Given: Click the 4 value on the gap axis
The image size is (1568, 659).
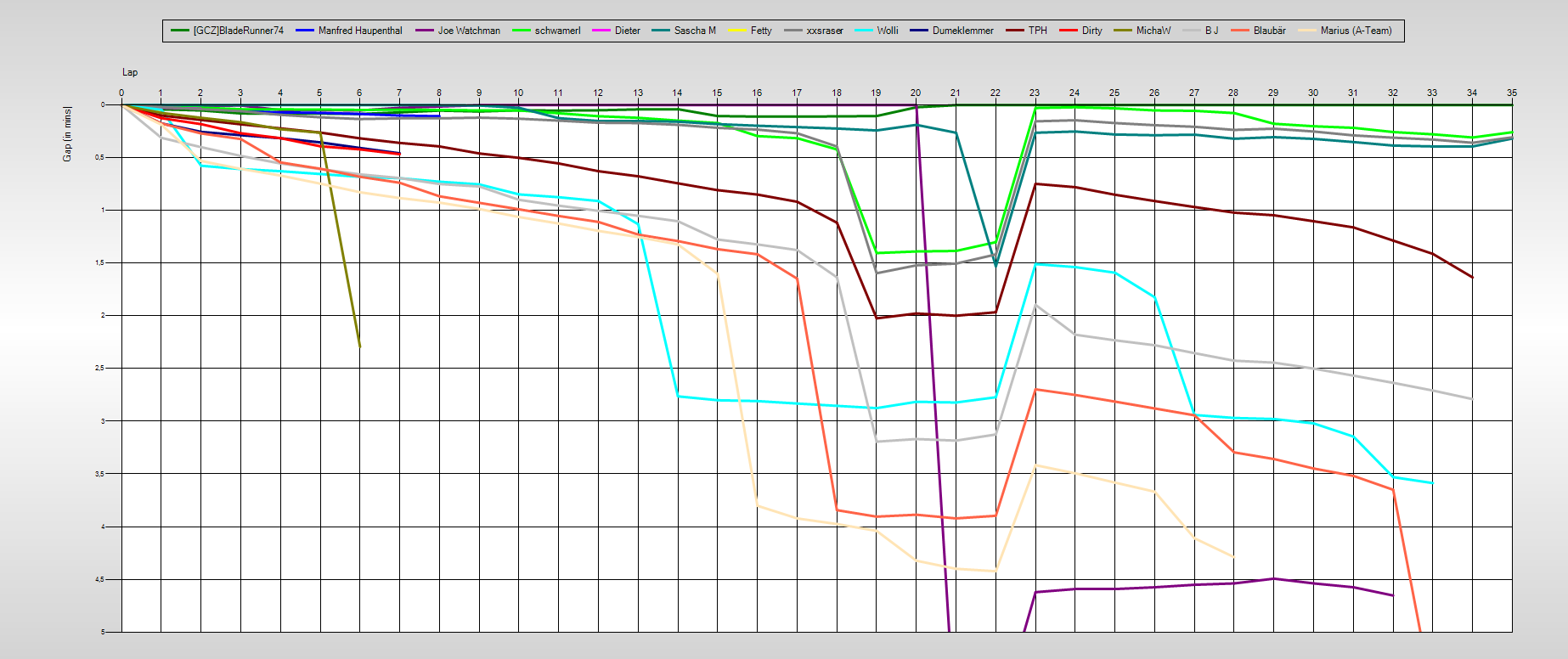Looking at the screenshot, I should pos(103,527).
